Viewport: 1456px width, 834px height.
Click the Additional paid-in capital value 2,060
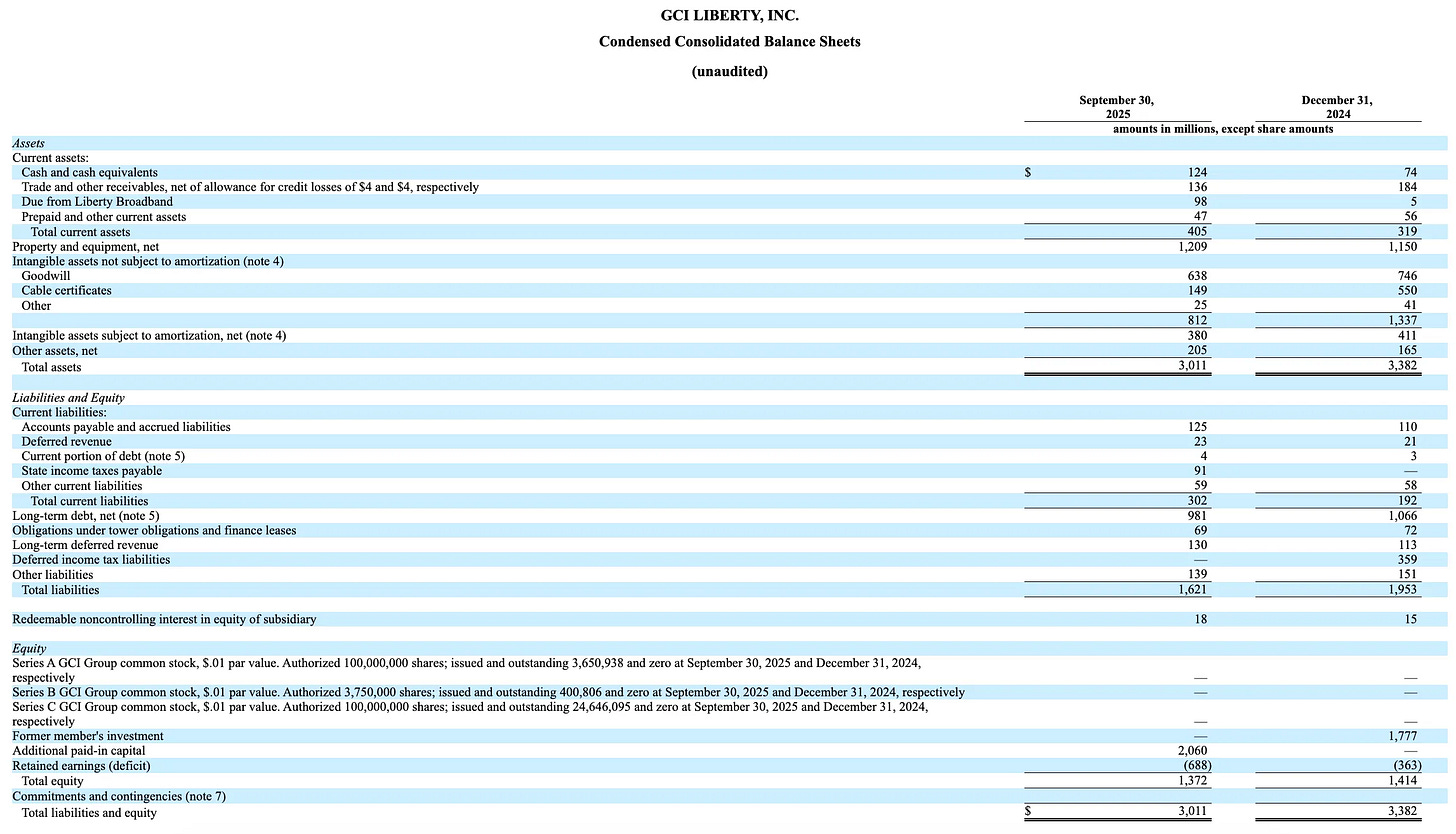[1193, 751]
